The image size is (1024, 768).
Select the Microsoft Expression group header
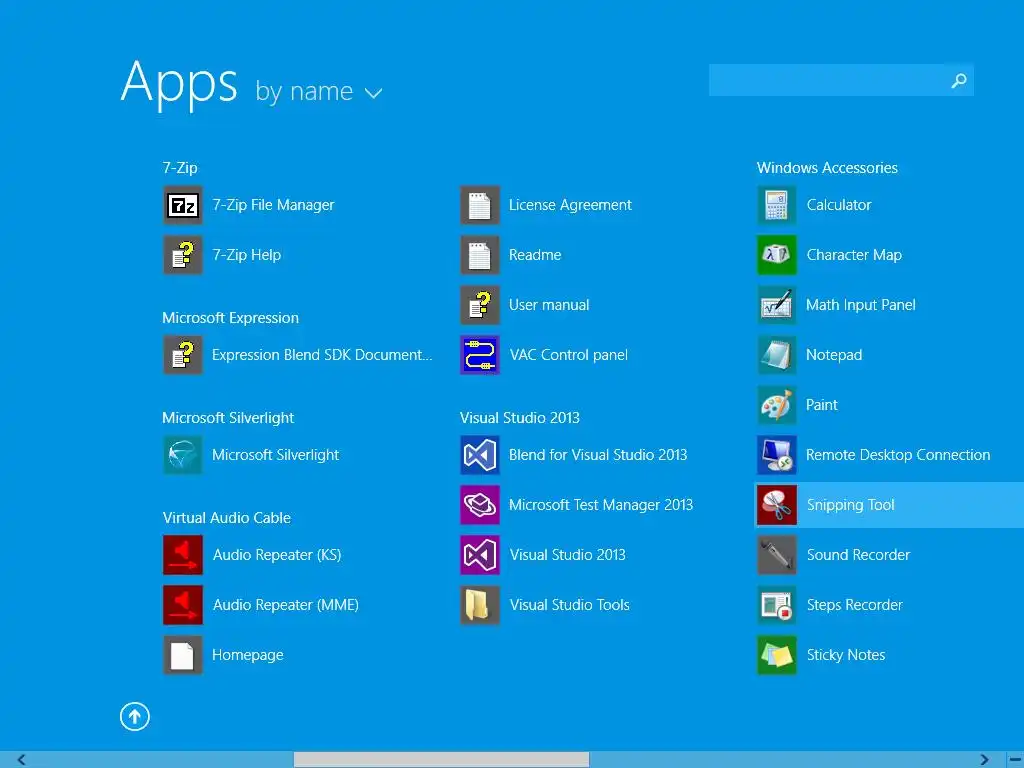click(231, 318)
